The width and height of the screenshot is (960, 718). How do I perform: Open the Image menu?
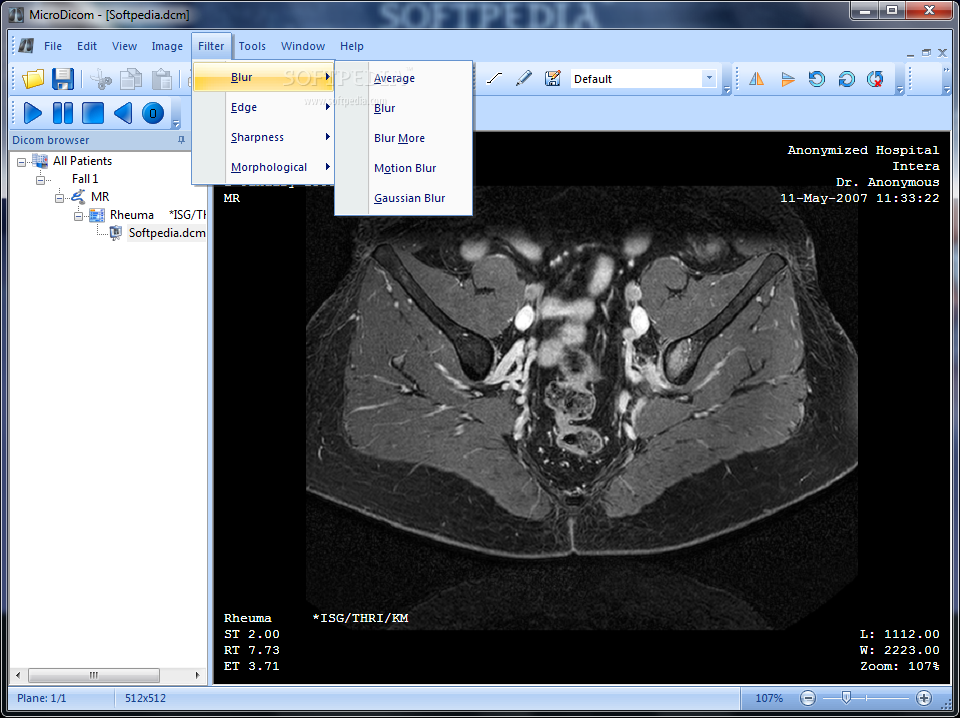(167, 46)
